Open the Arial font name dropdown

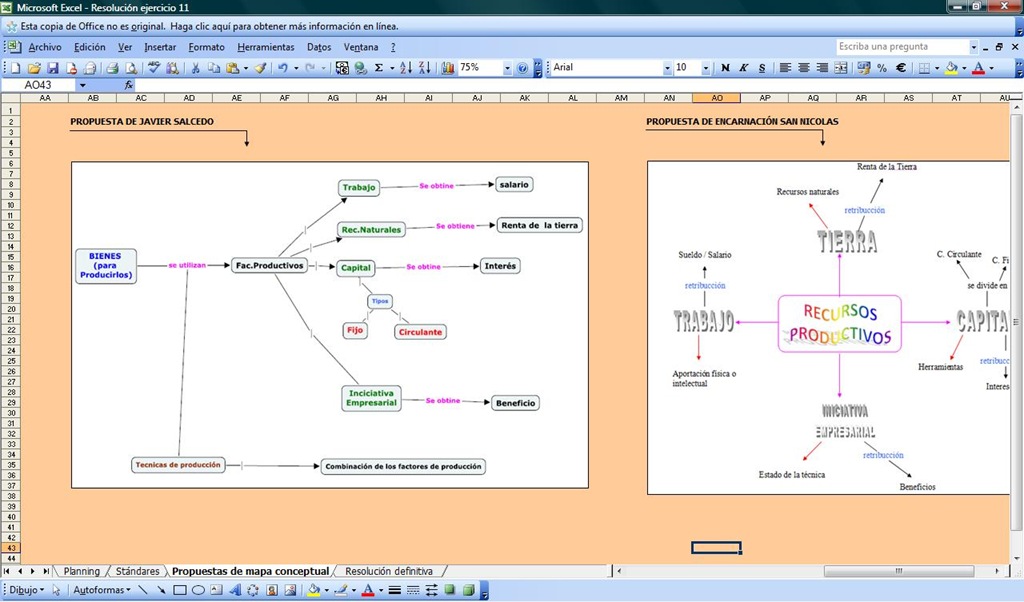click(667, 68)
